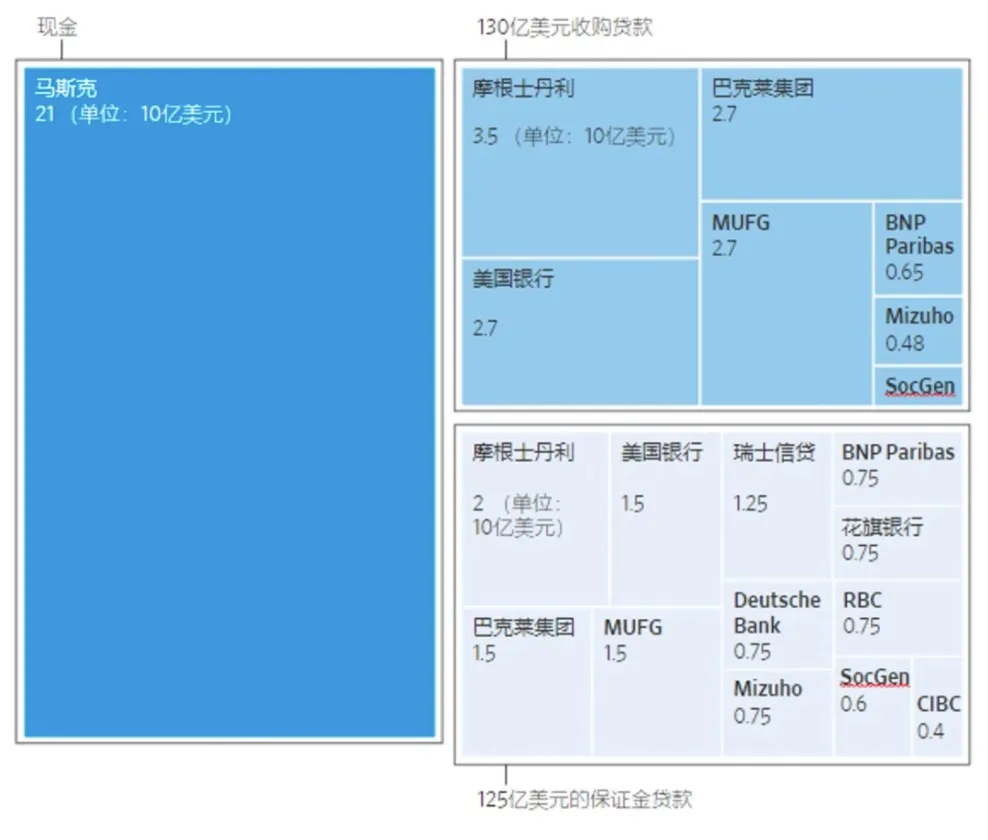Click the 美国银行 1.5 block
This screenshot has width=988, height=840.
click(665, 518)
